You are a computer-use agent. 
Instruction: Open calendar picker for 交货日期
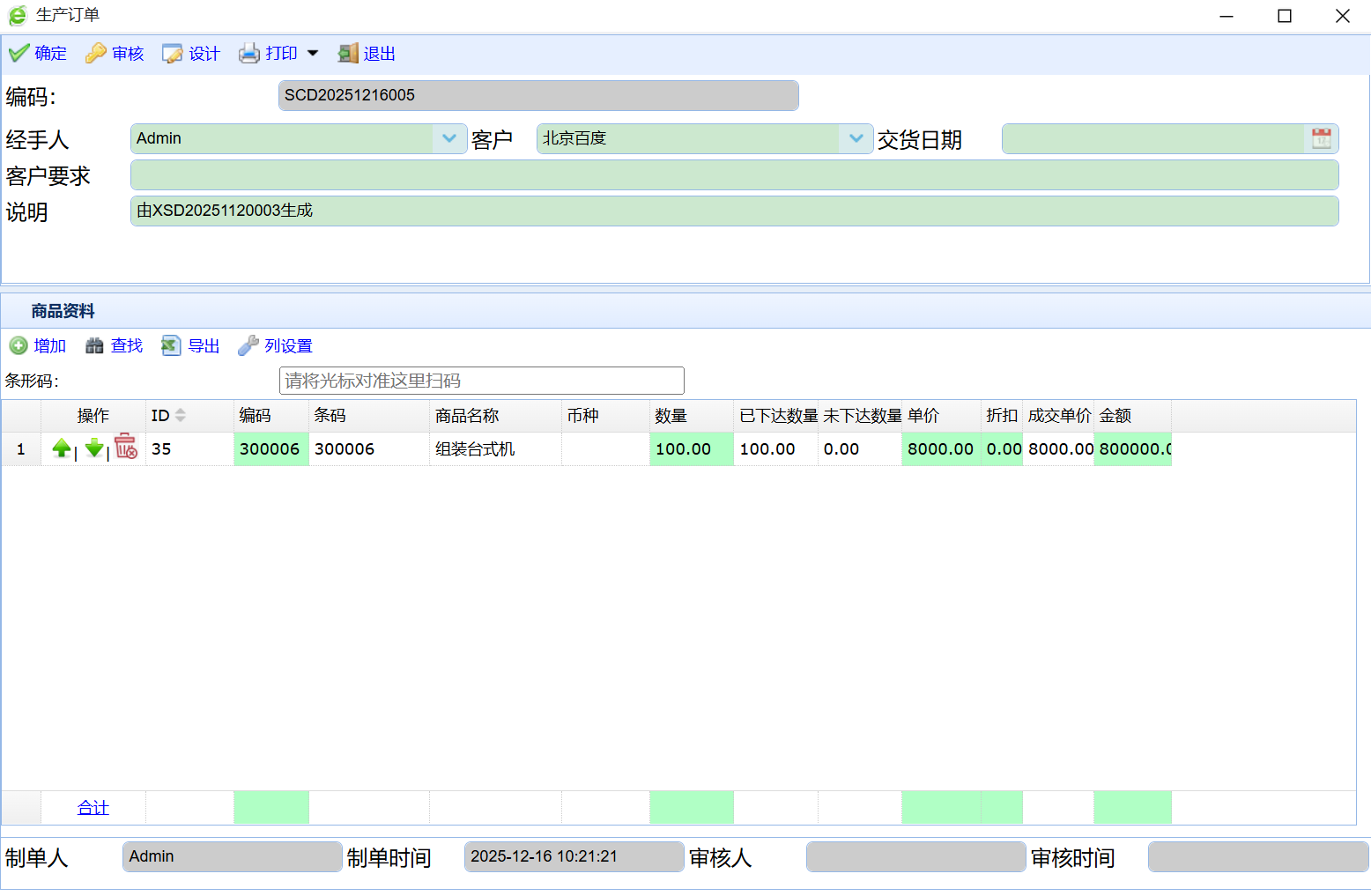tap(1321, 138)
